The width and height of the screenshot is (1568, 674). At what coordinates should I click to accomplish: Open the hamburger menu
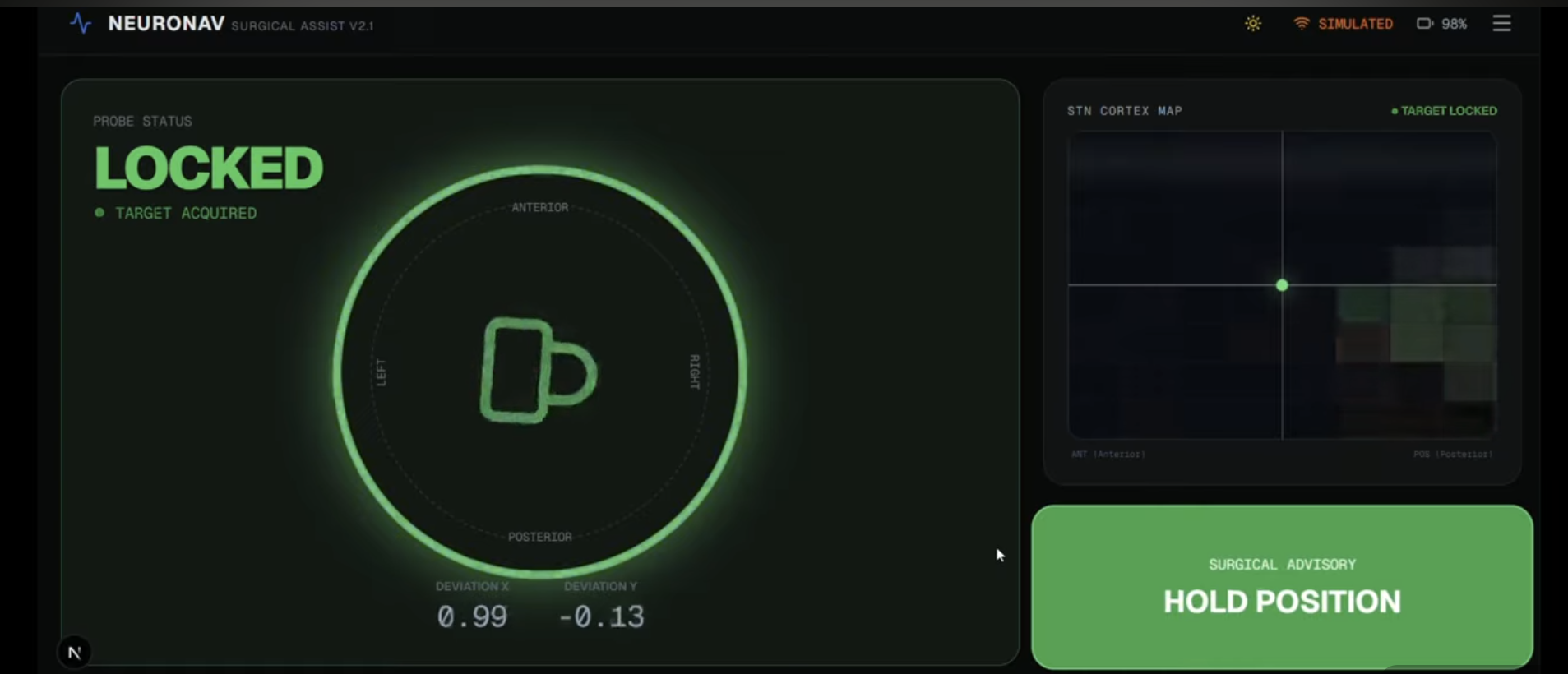pyautogui.click(x=1501, y=24)
